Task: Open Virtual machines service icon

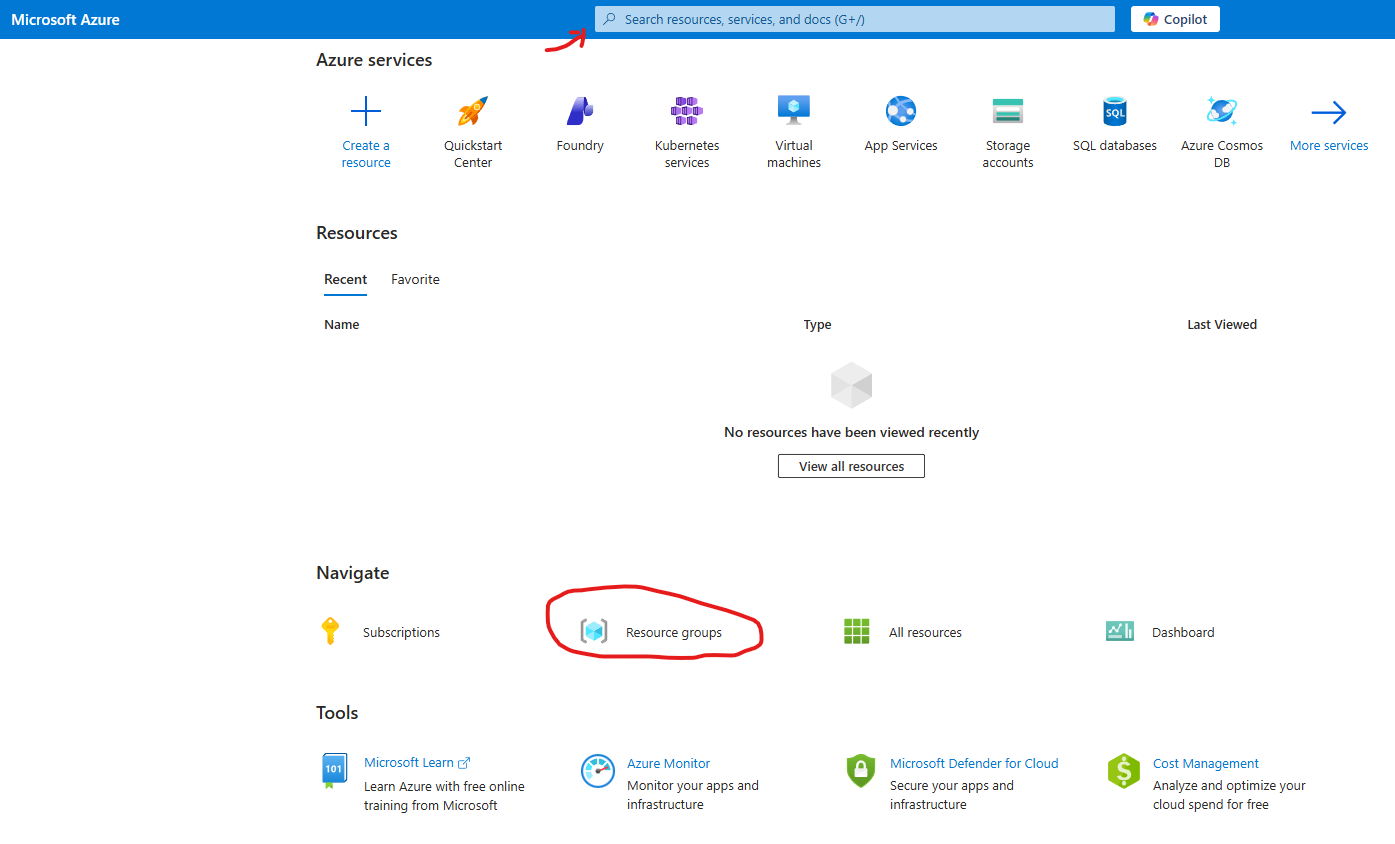Action: tap(794, 111)
